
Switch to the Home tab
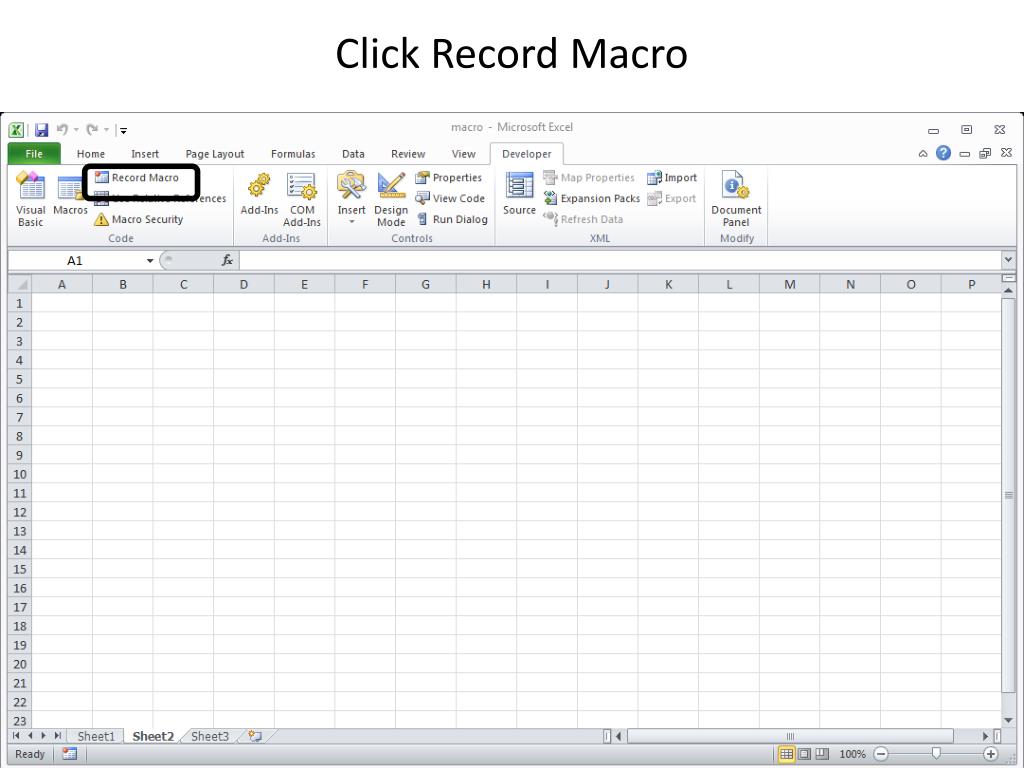[x=91, y=153]
